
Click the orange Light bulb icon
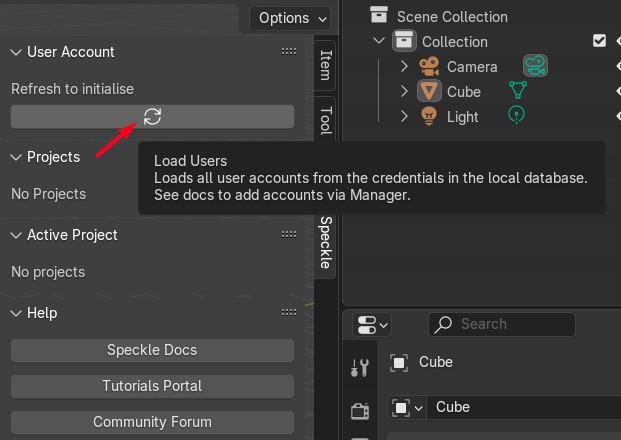click(429, 116)
